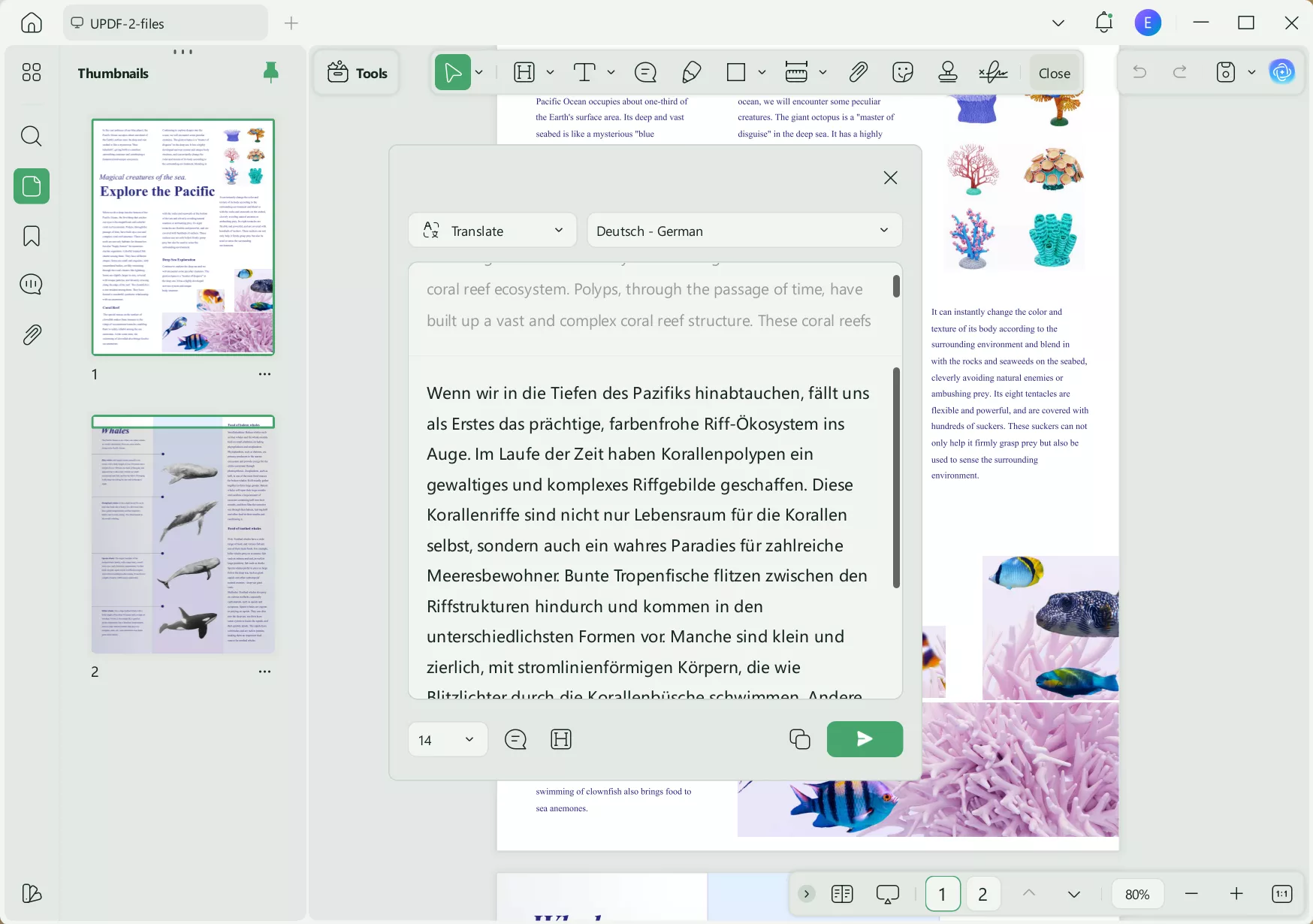
Task: Change the font size from 14
Action: 447,739
